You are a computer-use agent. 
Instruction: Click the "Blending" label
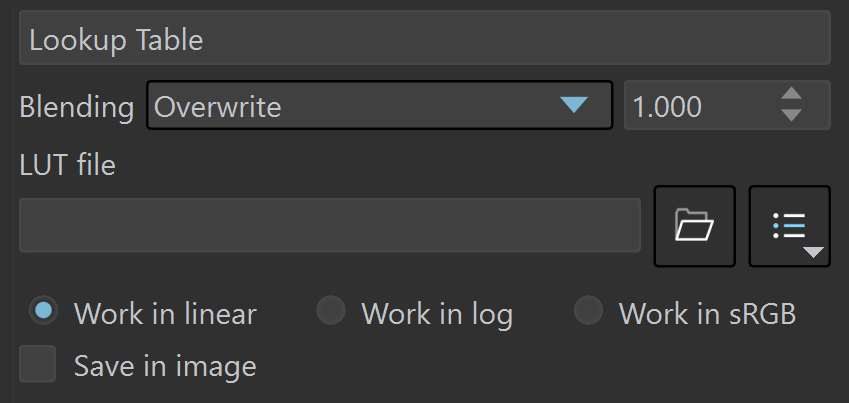(x=77, y=107)
